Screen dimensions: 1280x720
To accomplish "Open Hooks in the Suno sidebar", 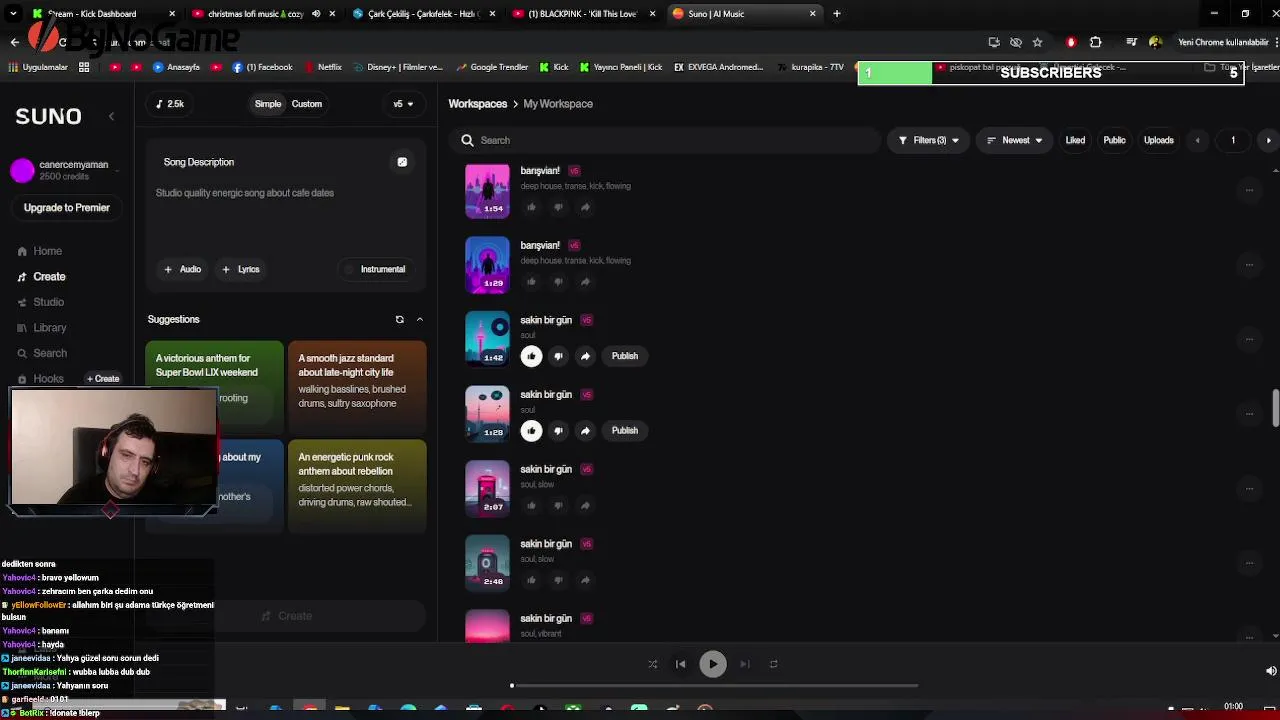I will point(40,379).
